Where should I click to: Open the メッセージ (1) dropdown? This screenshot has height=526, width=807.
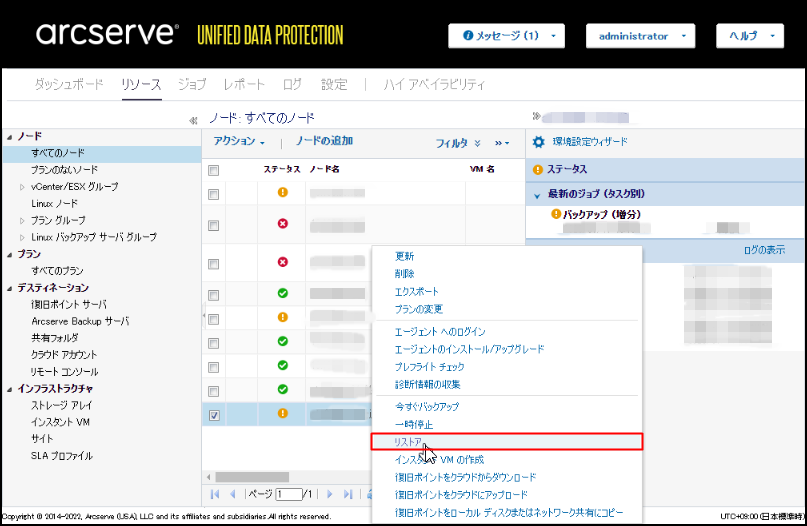(x=506, y=36)
